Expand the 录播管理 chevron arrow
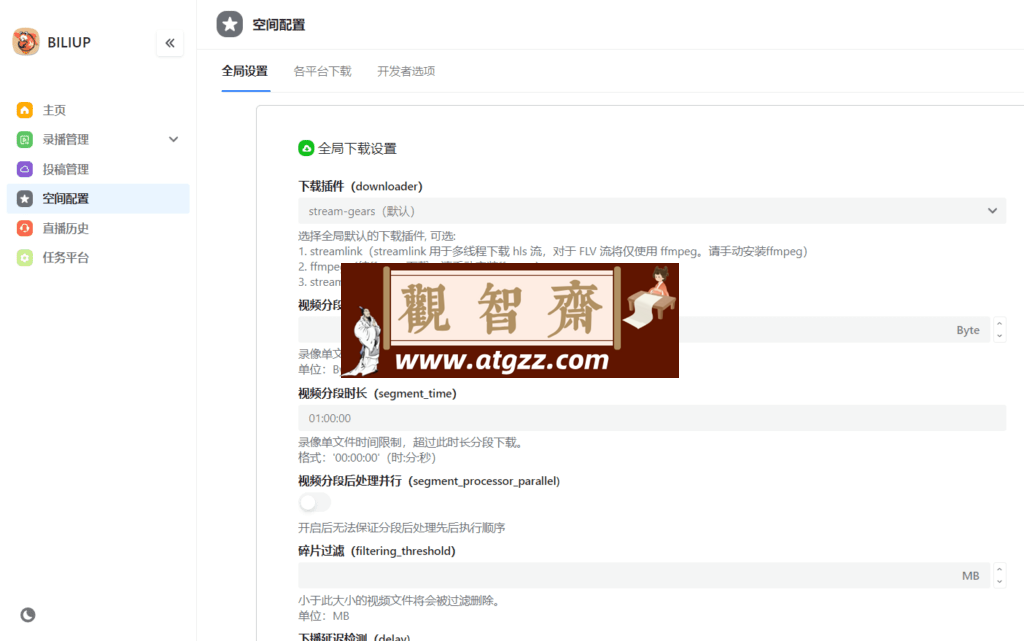The image size is (1024, 641). click(x=173, y=139)
